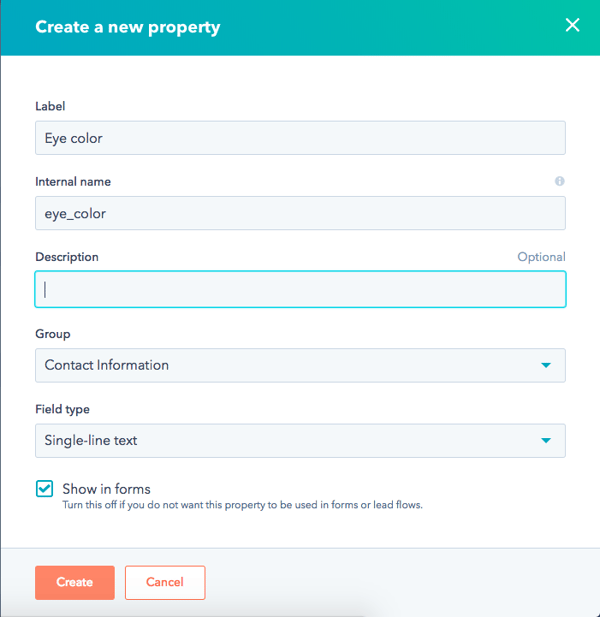The image size is (600, 617).
Task: Click the 'Field type' caption
Action: (x=63, y=409)
